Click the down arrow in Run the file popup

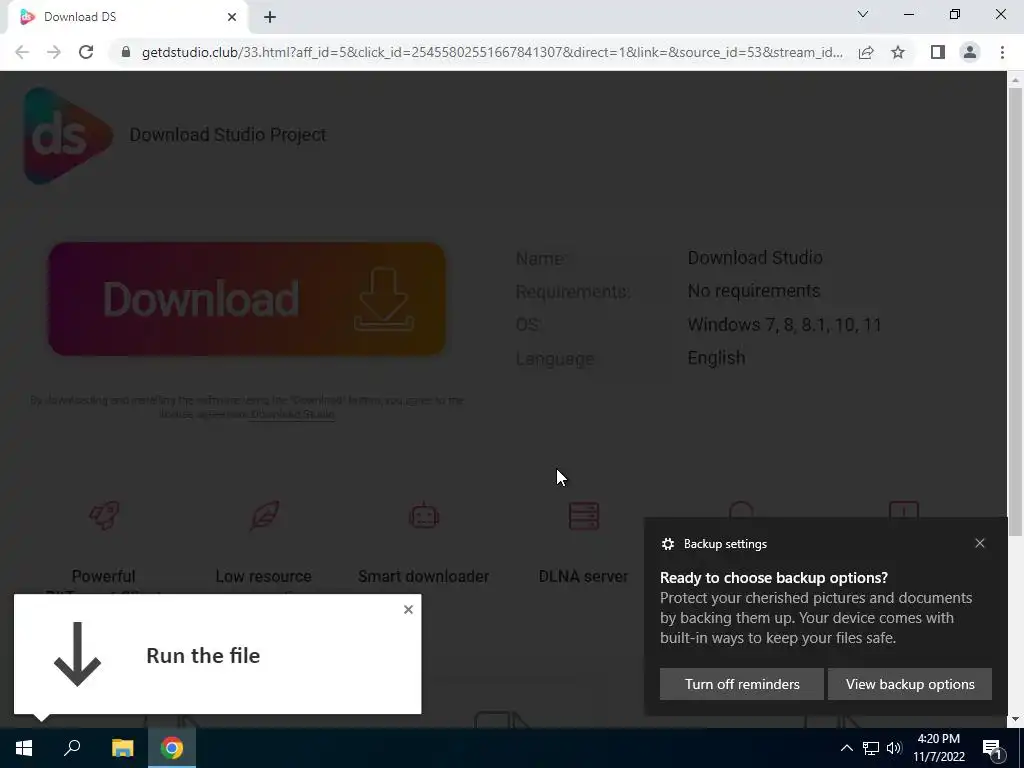point(77,654)
